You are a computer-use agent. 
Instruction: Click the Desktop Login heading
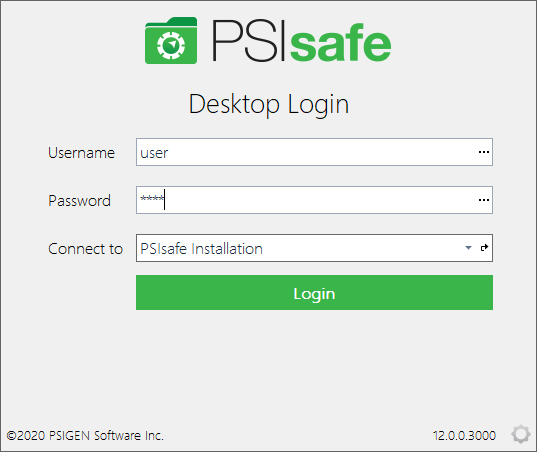point(269,104)
